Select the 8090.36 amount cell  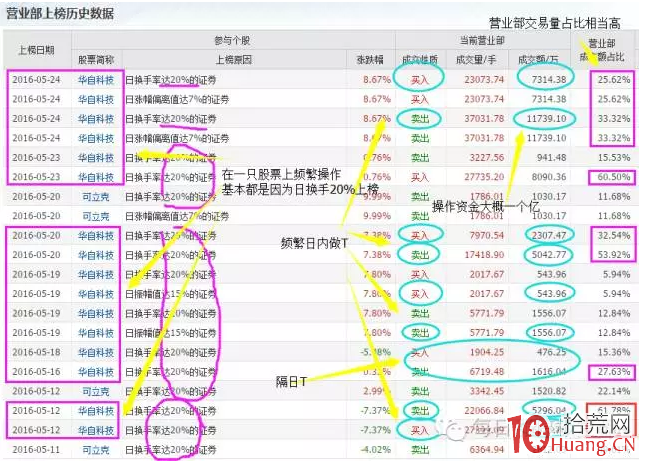point(549,177)
